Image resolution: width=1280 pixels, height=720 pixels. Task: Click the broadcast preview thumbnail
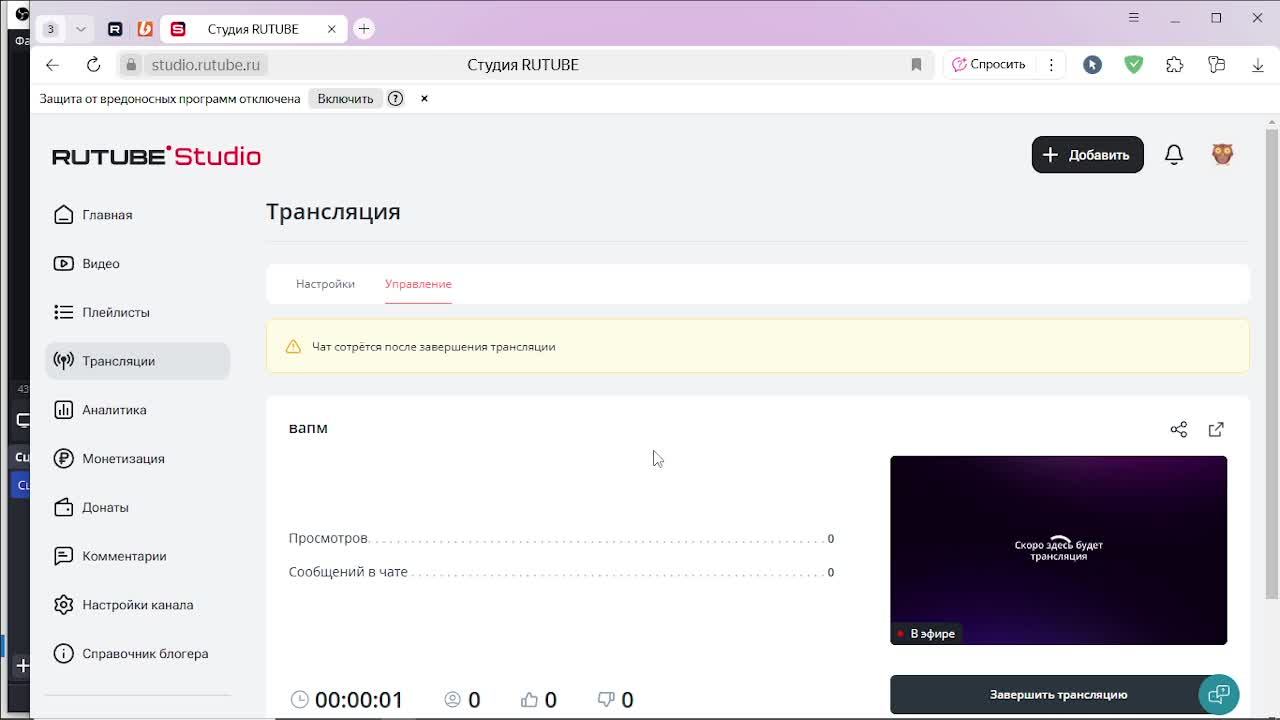[1058, 550]
